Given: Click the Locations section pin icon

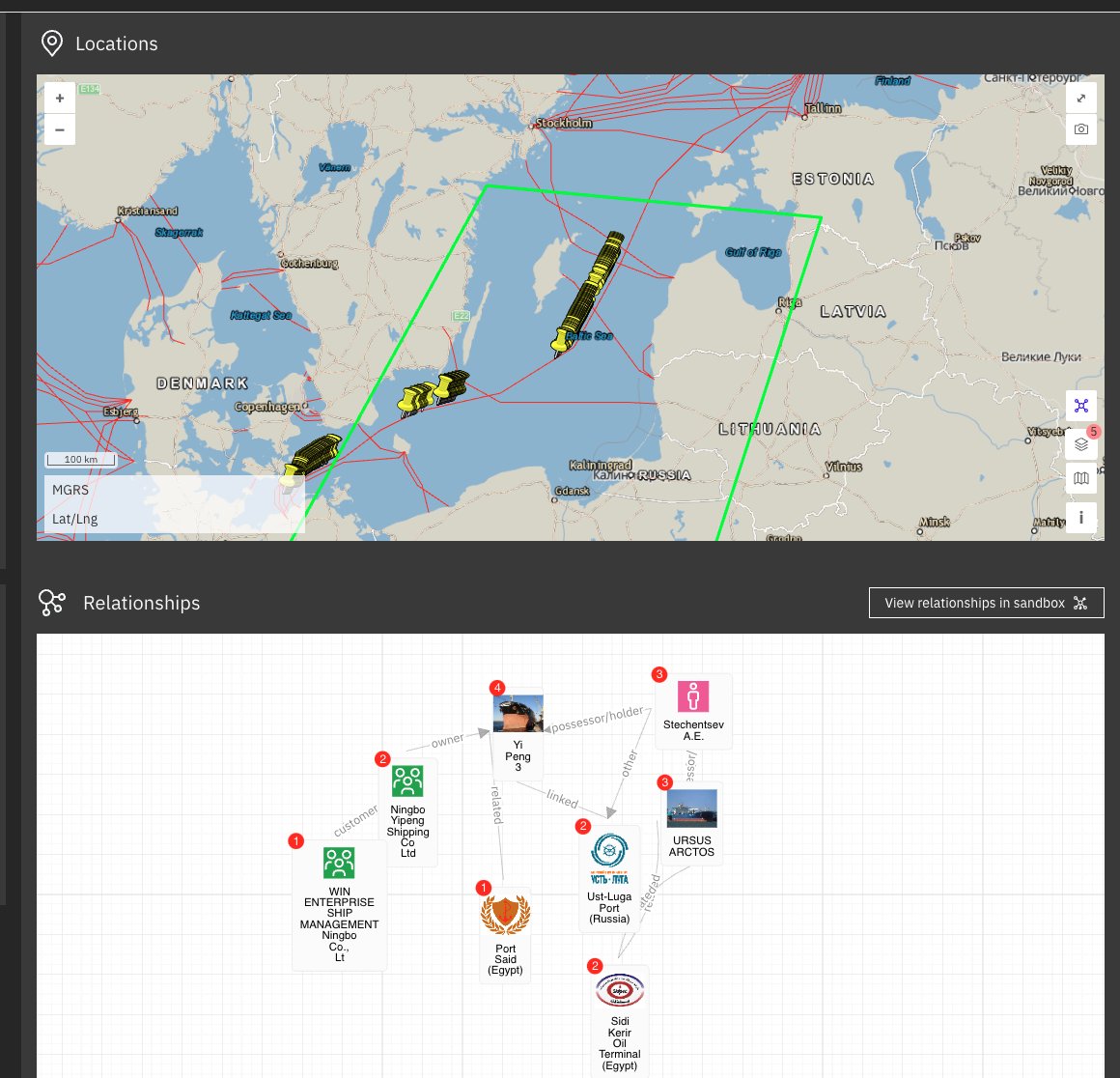Looking at the screenshot, I should (x=51, y=43).
